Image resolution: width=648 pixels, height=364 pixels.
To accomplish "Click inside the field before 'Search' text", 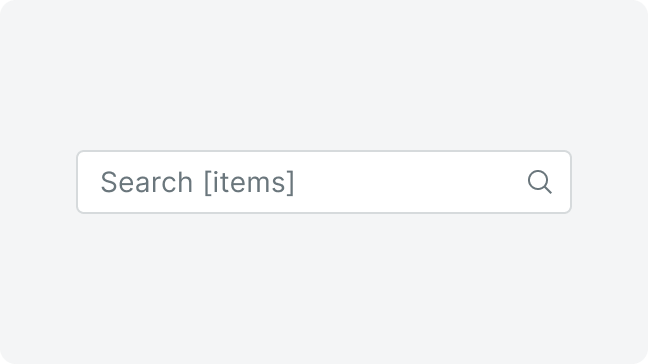I will click(89, 182).
